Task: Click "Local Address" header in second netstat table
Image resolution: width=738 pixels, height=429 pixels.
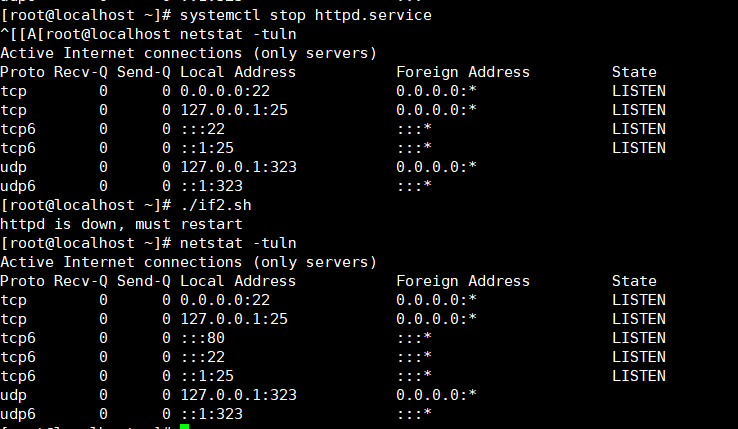Action: click(x=238, y=281)
